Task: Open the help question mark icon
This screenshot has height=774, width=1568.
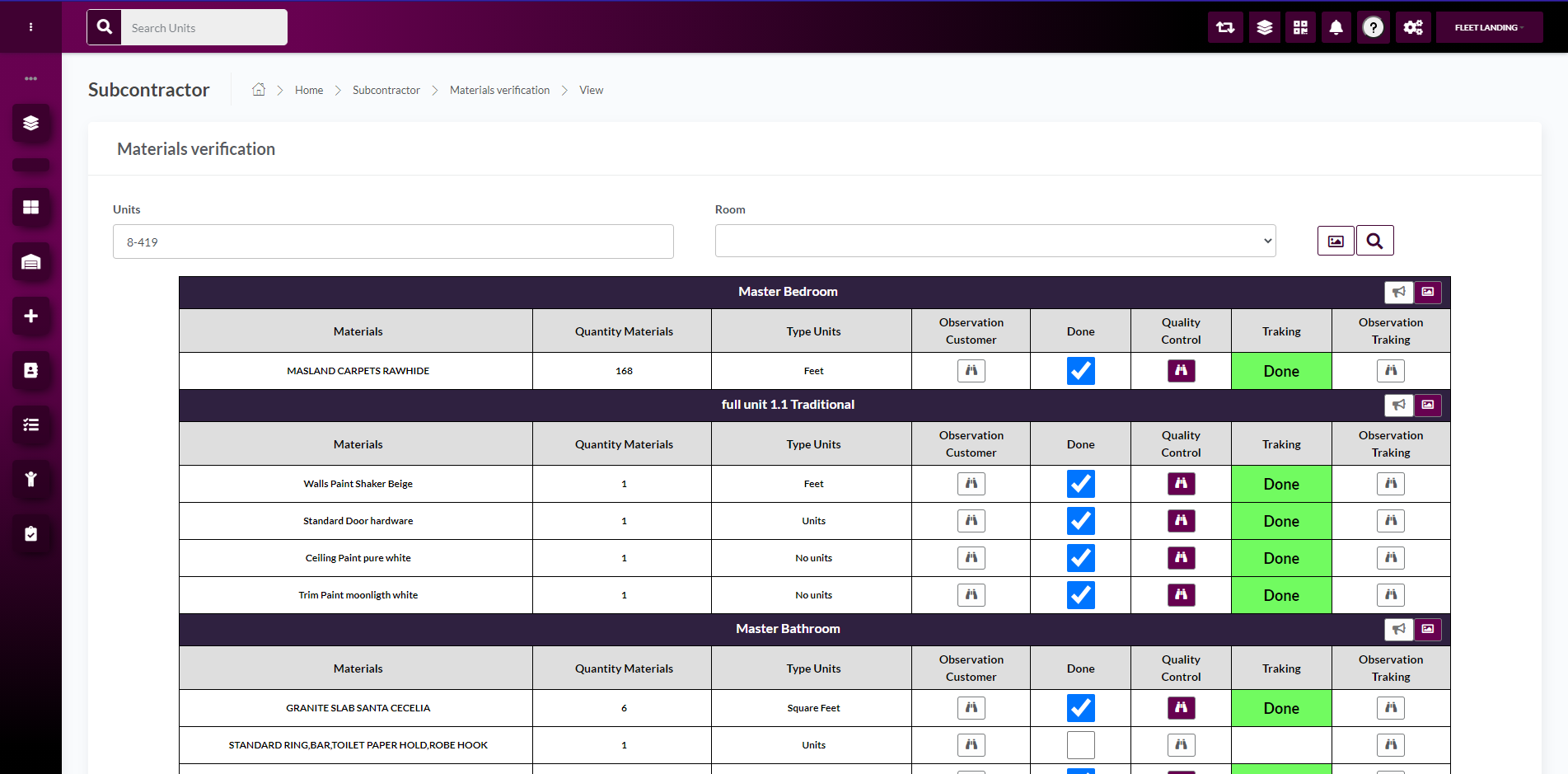Action: tap(1373, 27)
